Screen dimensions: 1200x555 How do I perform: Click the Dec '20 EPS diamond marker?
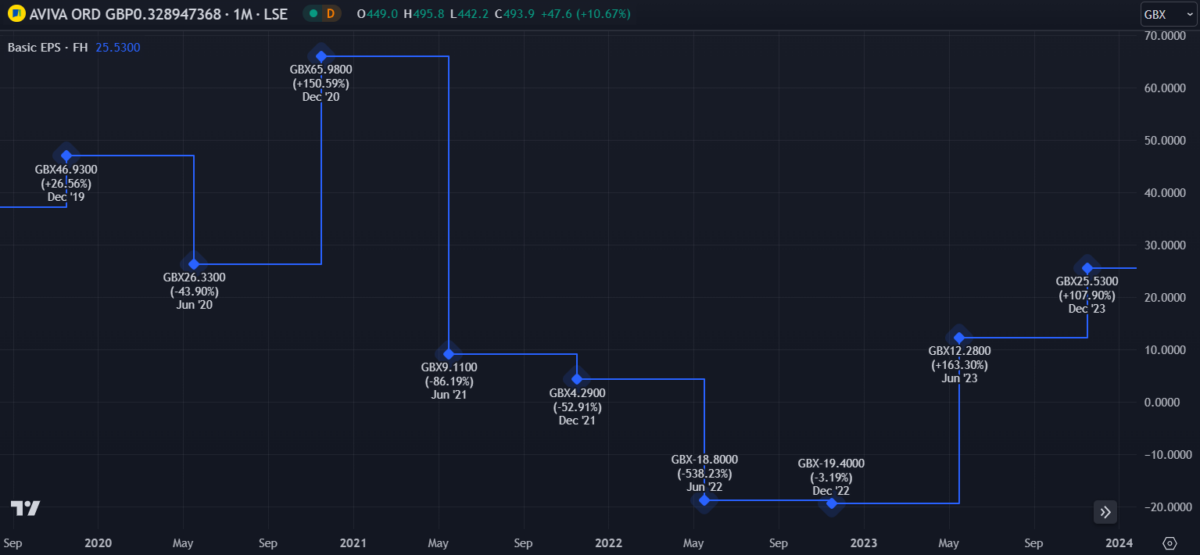point(321,56)
